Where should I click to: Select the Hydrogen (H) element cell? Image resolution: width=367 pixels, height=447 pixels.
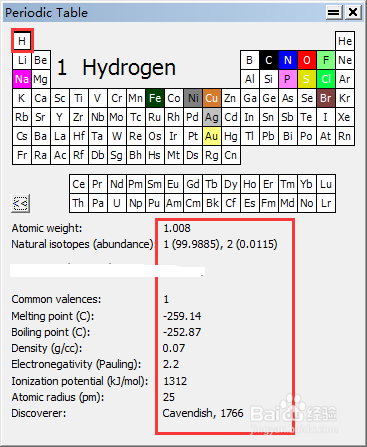coord(22,41)
